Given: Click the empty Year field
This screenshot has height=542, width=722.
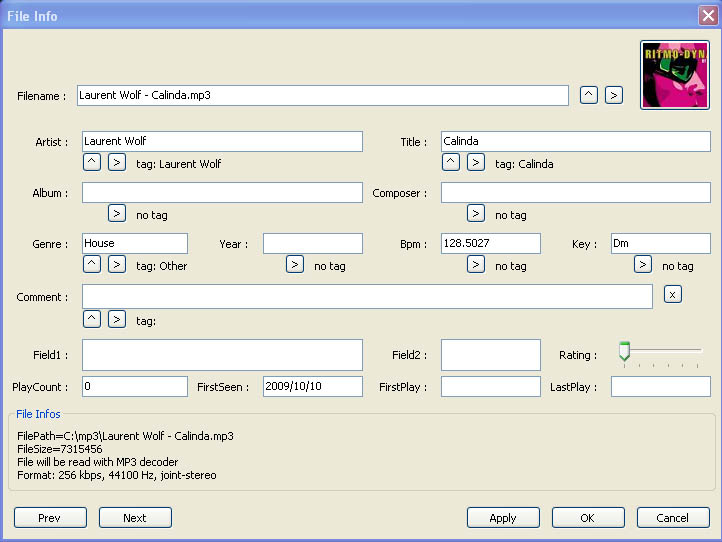Looking at the screenshot, I should [313, 243].
